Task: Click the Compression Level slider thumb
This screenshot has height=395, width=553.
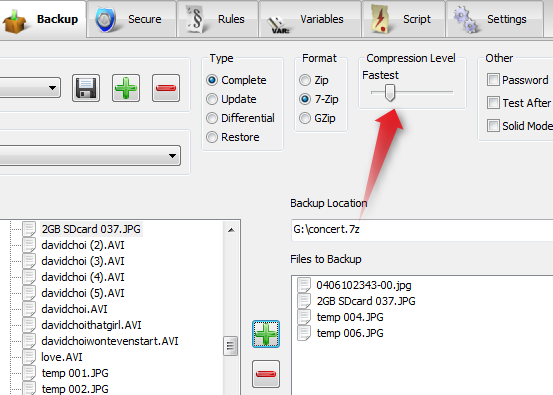Action: pos(390,93)
